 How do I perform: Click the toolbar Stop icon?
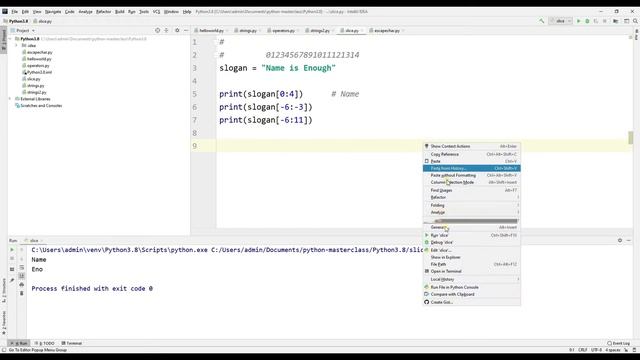pos(605,21)
